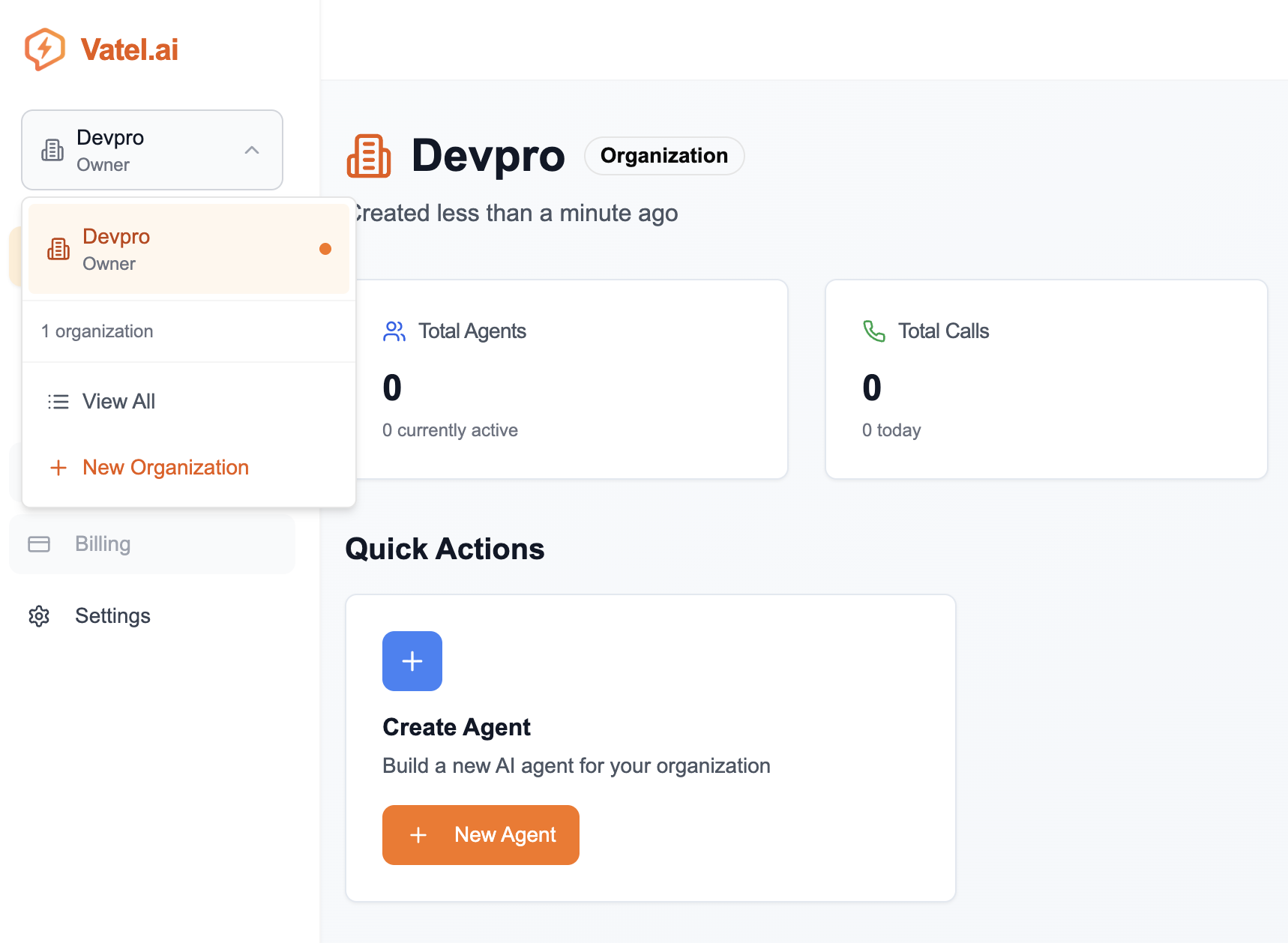The image size is (1288, 943).
Task: Collapse the organization switcher chevron
Action: coord(252,150)
